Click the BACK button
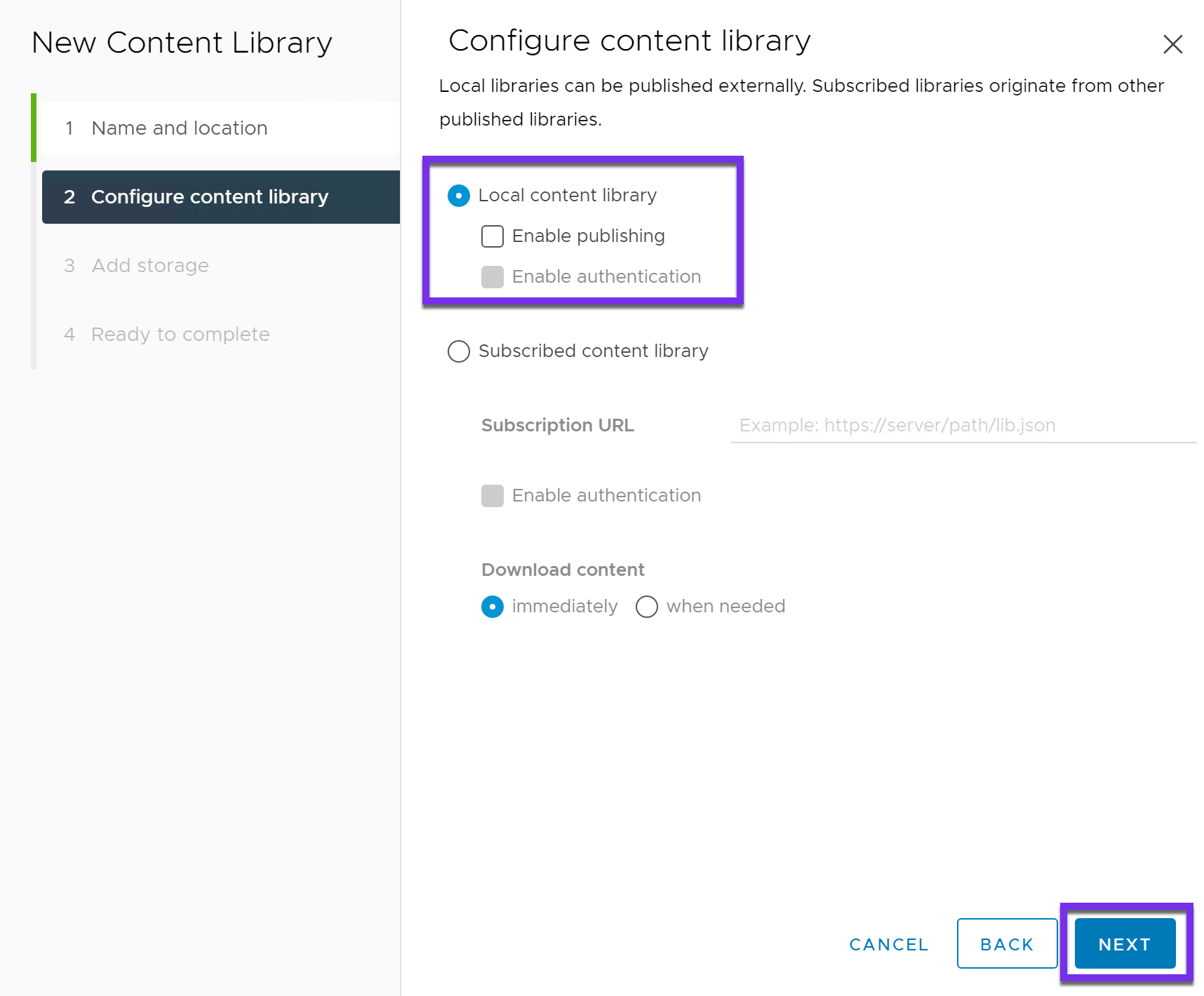This screenshot has height=996, width=1204. pyautogui.click(x=1007, y=943)
